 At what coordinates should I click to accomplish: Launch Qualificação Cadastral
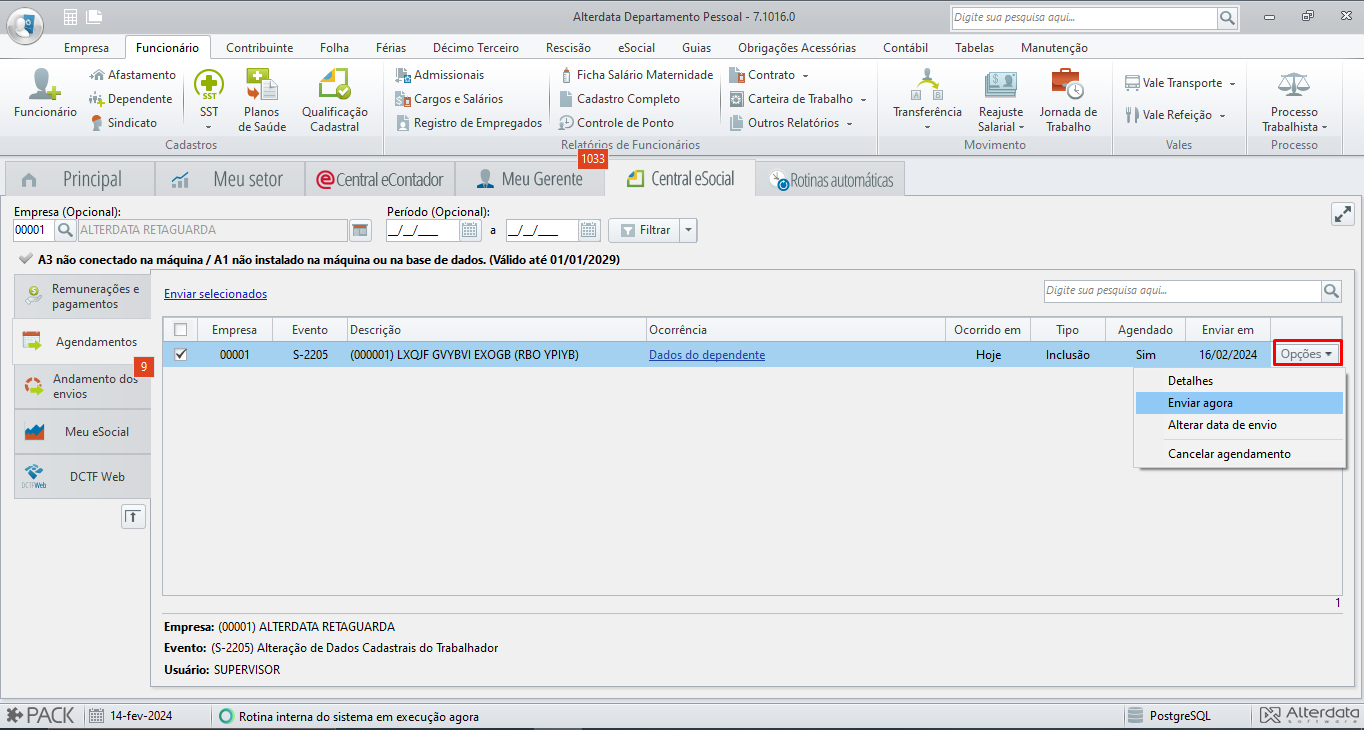335,99
